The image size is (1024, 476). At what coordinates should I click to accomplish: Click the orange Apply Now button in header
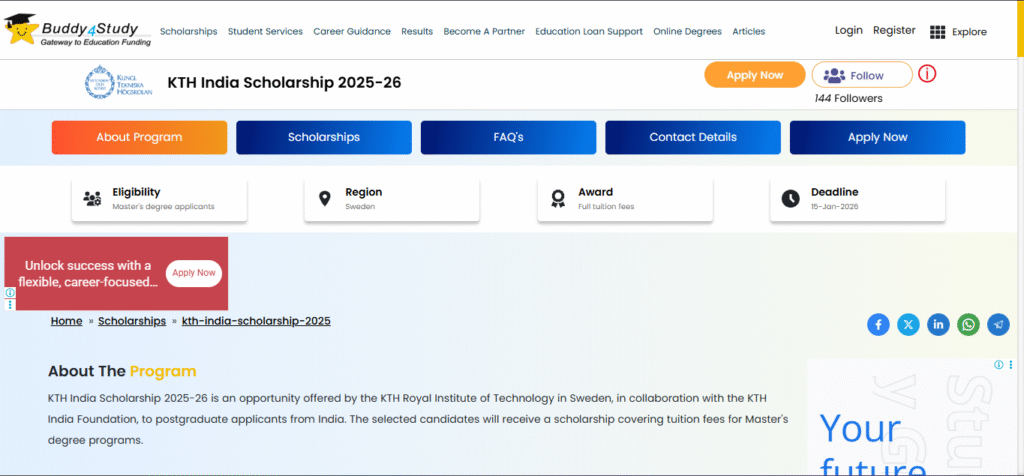click(x=754, y=75)
